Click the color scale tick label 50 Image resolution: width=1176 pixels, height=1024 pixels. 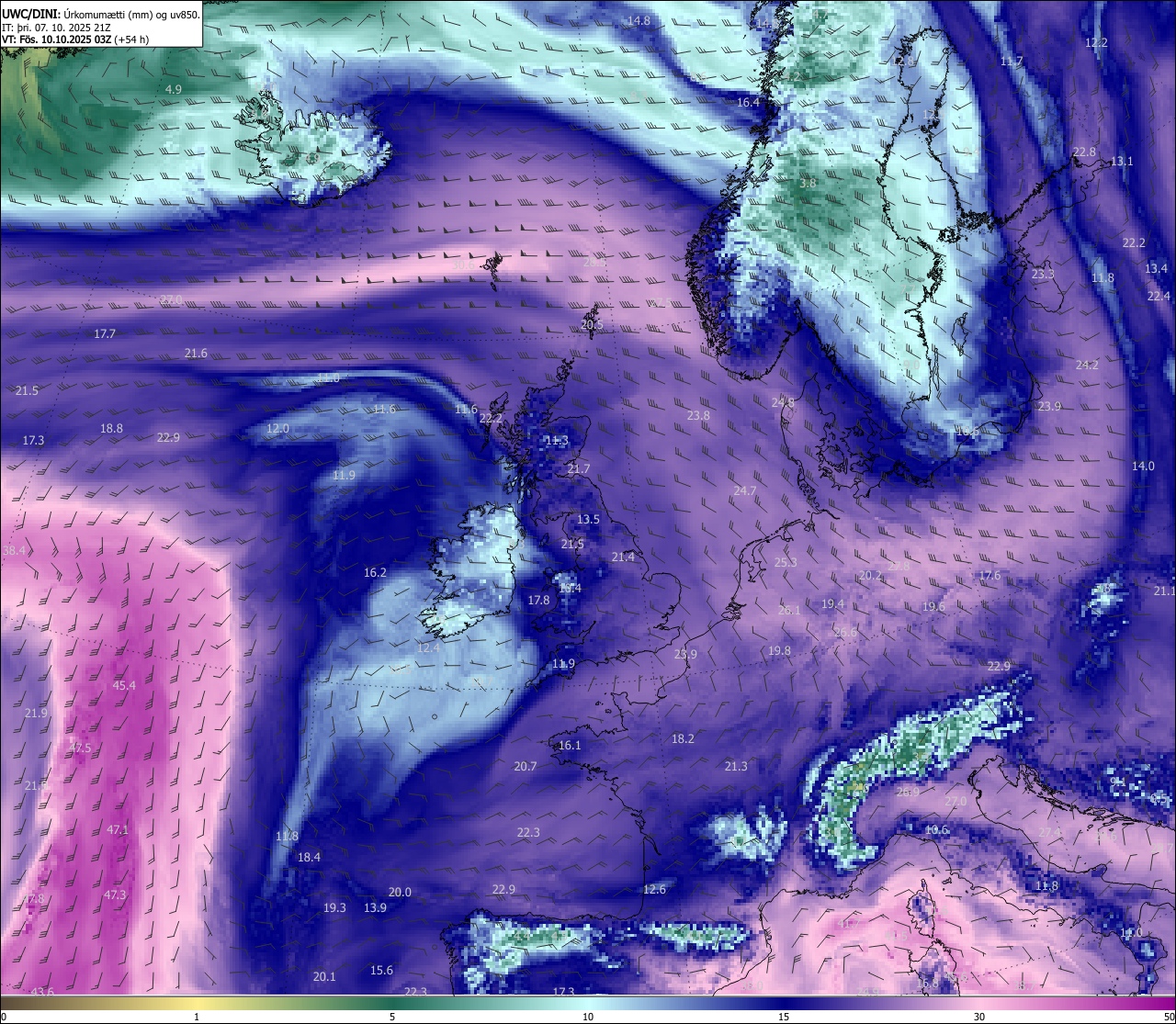[x=1169, y=1017]
